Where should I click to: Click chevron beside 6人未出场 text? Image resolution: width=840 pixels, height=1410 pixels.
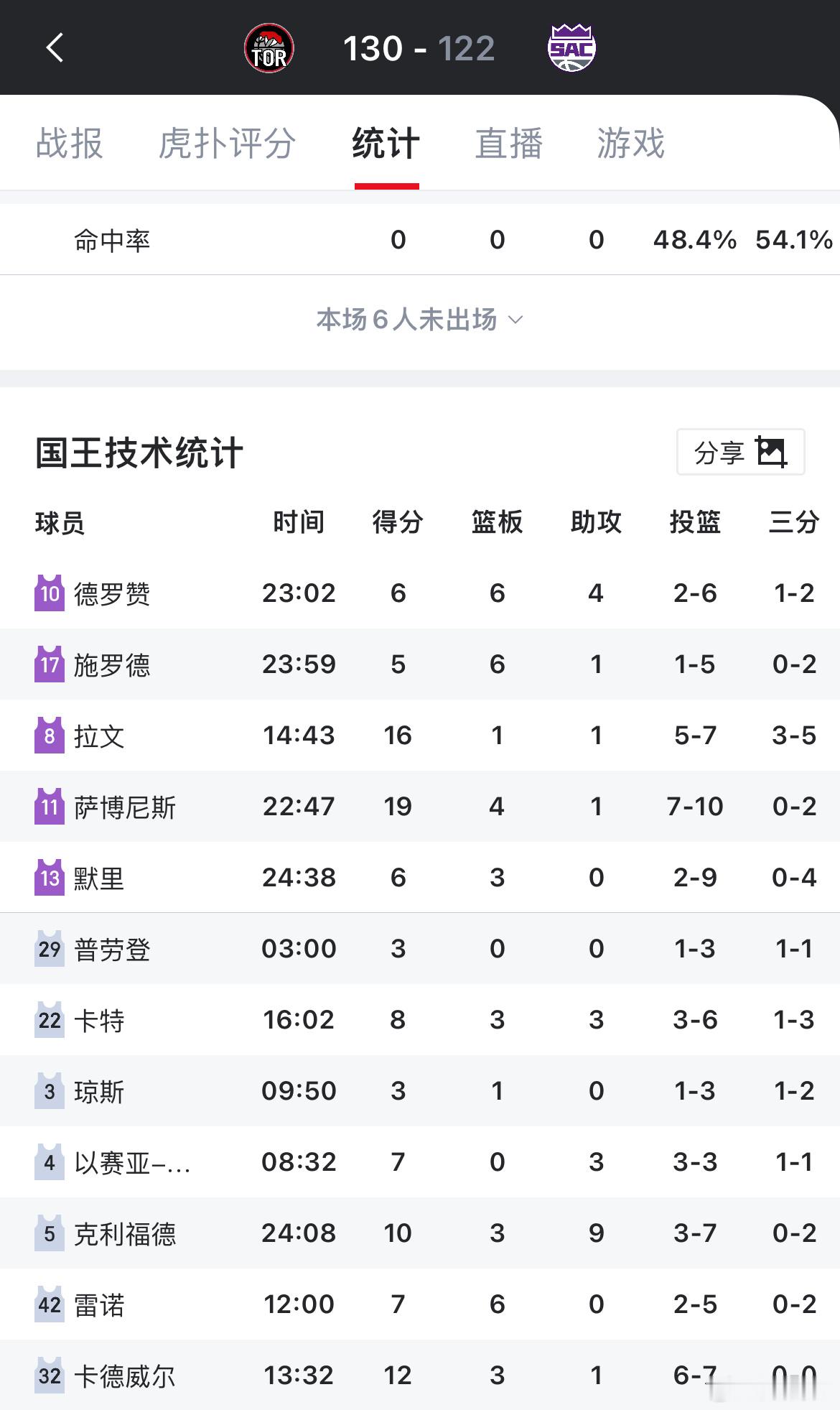tap(515, 320)
